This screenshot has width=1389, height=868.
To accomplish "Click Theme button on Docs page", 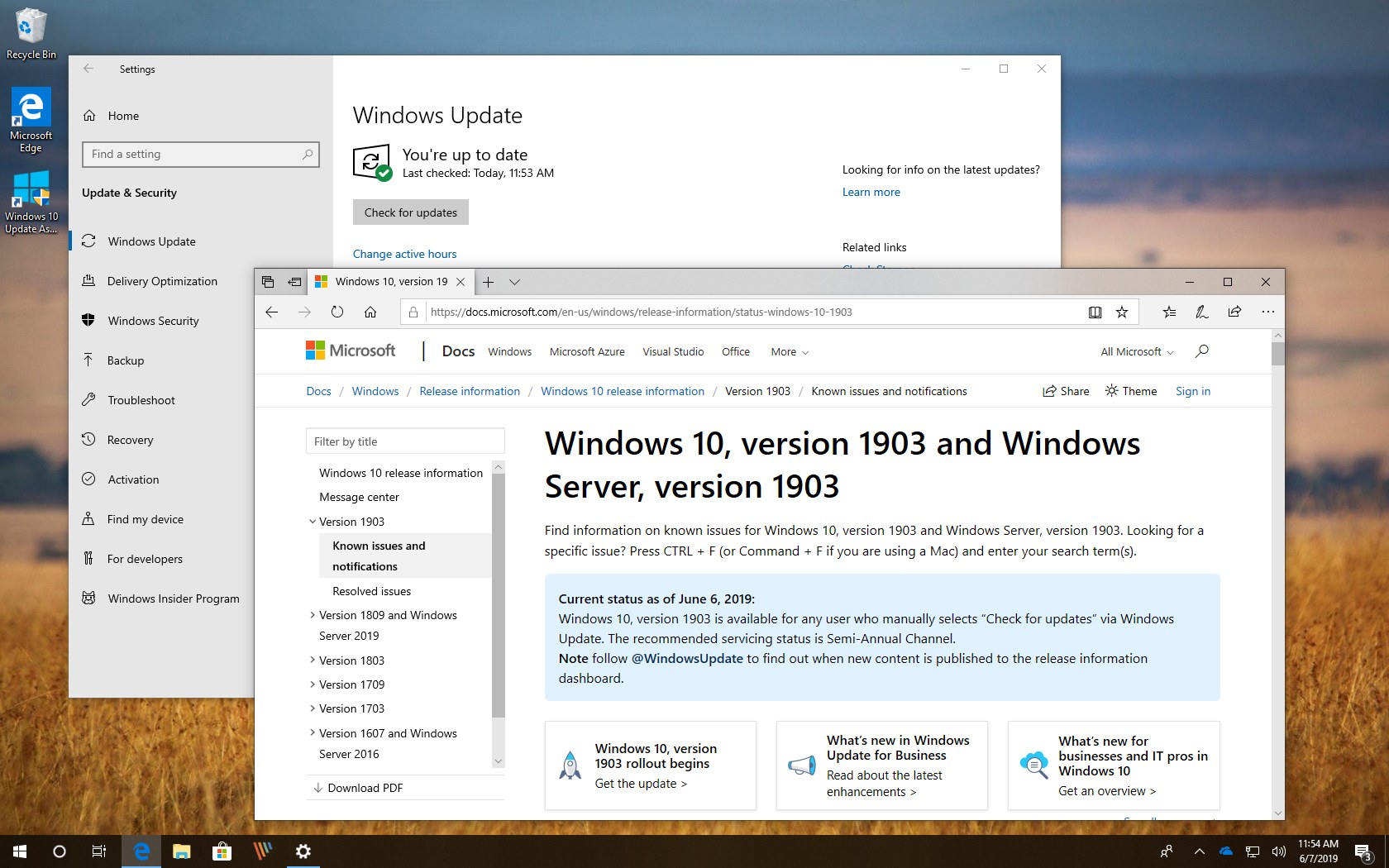I will tap(1131, 391).
